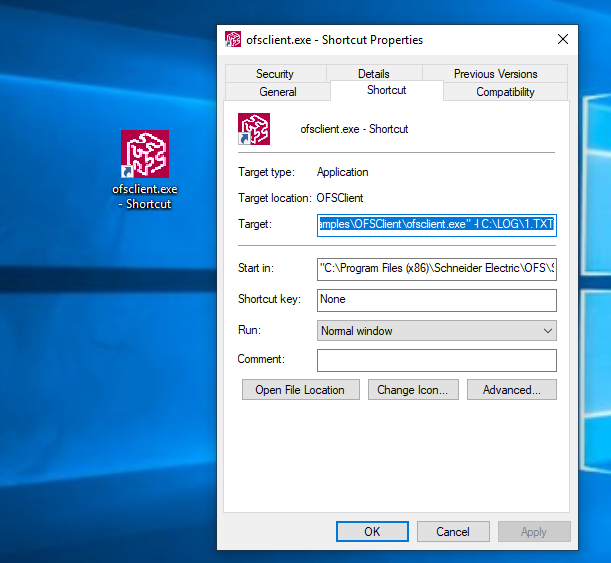Click the Target type value Application
This screenshot has width=611, height=563.
click(343, 172)
